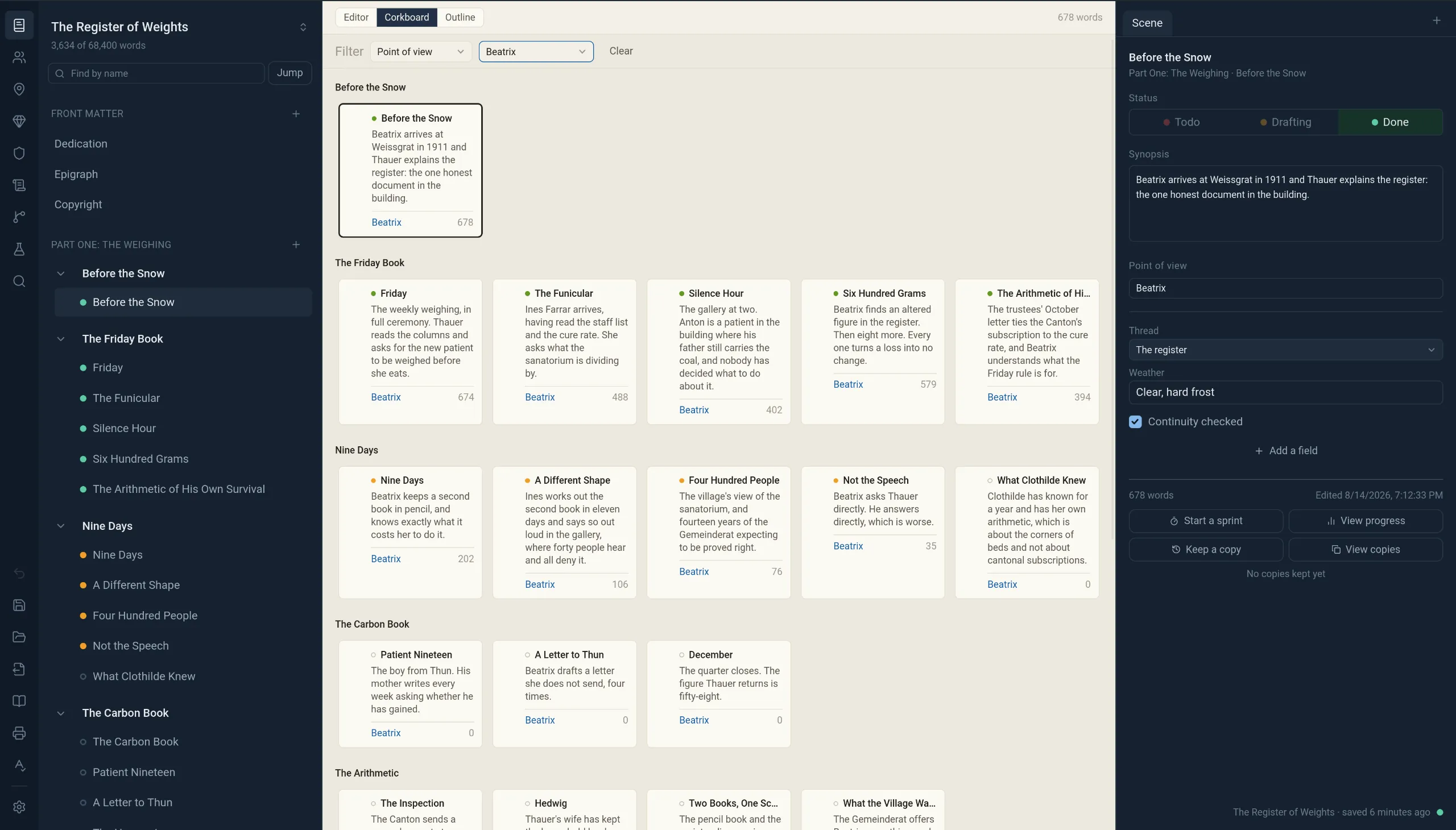Collapse The Carbon Book chapter
Image resolution: width=1456 pixels, height=830 pixels.
[60, 712]
